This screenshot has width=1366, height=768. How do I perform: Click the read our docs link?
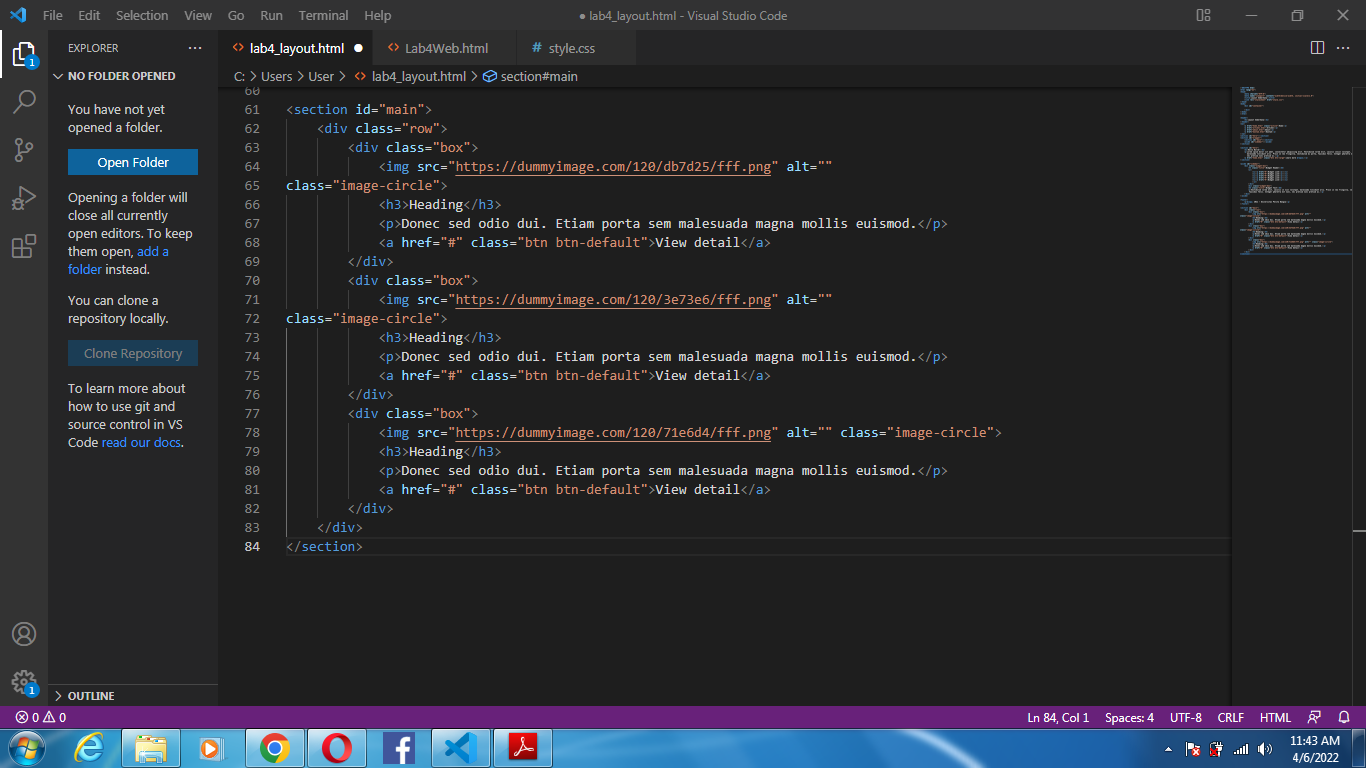point(140,442)
